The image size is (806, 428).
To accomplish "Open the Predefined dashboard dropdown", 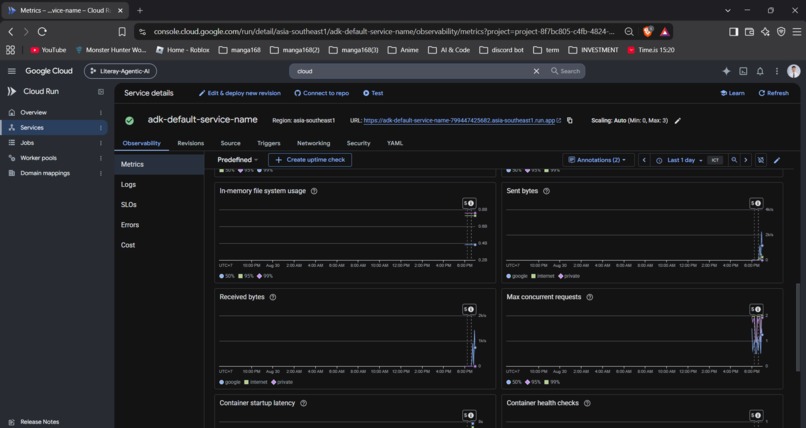I will pos(237,160).
